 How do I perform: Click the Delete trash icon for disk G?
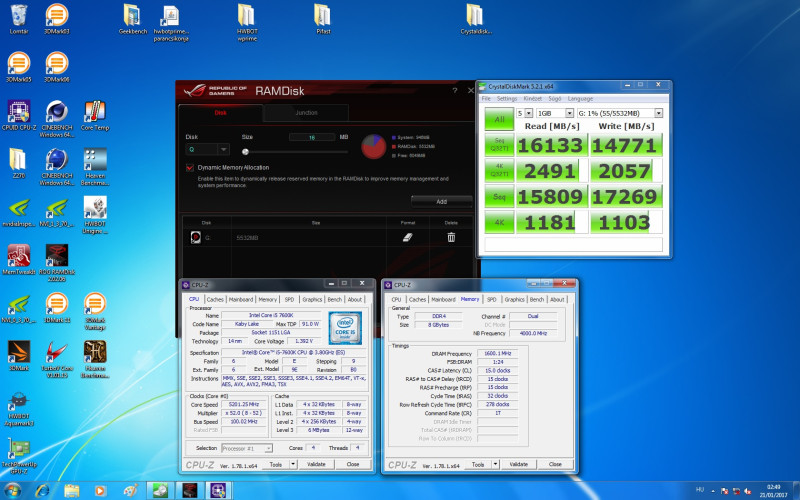[x=451, y=237]
